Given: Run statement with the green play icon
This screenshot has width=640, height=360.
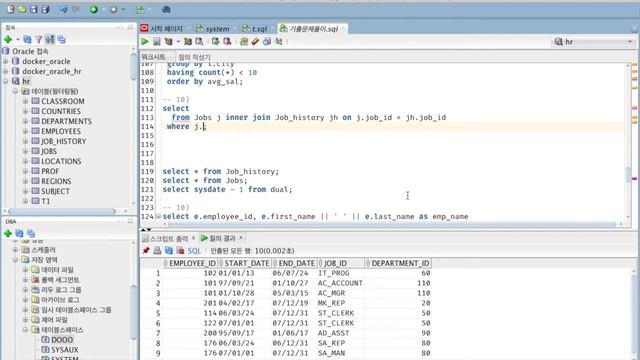Looking at the screenshot, I should pos(145,41).
